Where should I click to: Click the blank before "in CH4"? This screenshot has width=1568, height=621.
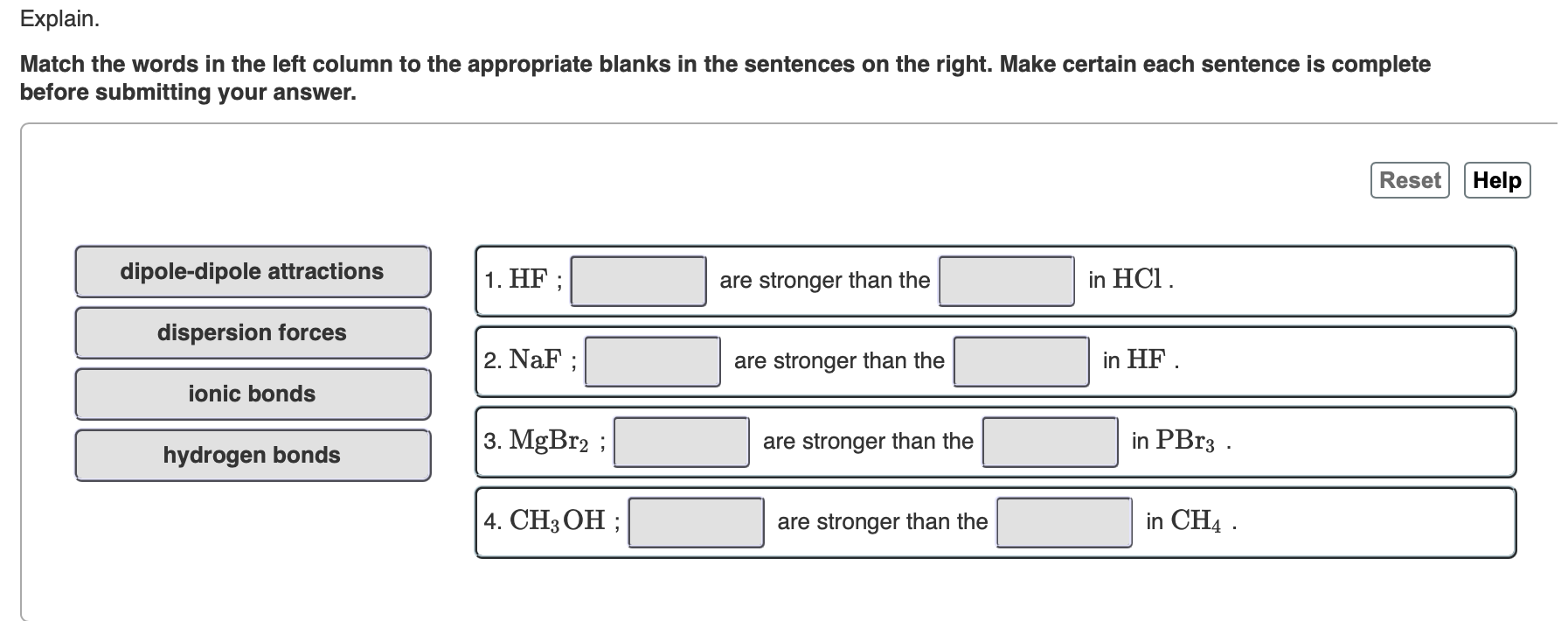[1063, 521]
